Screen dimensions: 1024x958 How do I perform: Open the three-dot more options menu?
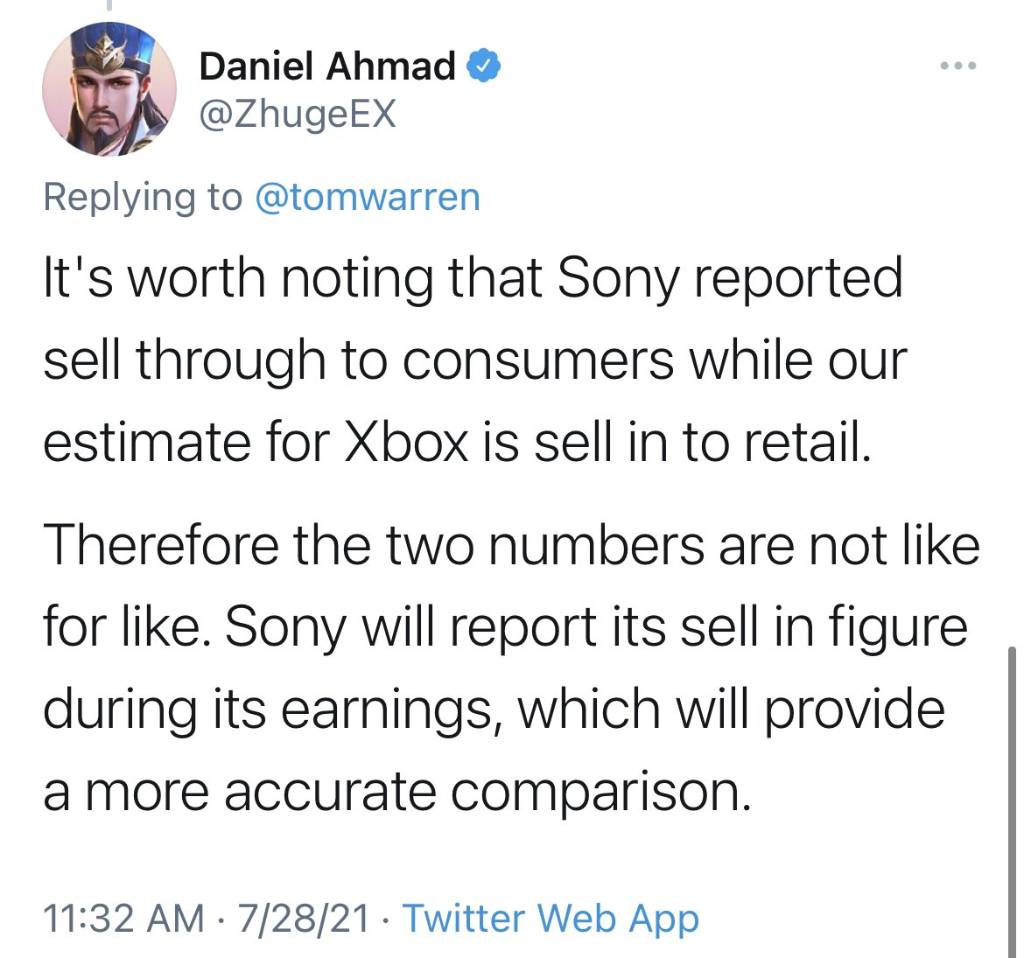point(957,67)
